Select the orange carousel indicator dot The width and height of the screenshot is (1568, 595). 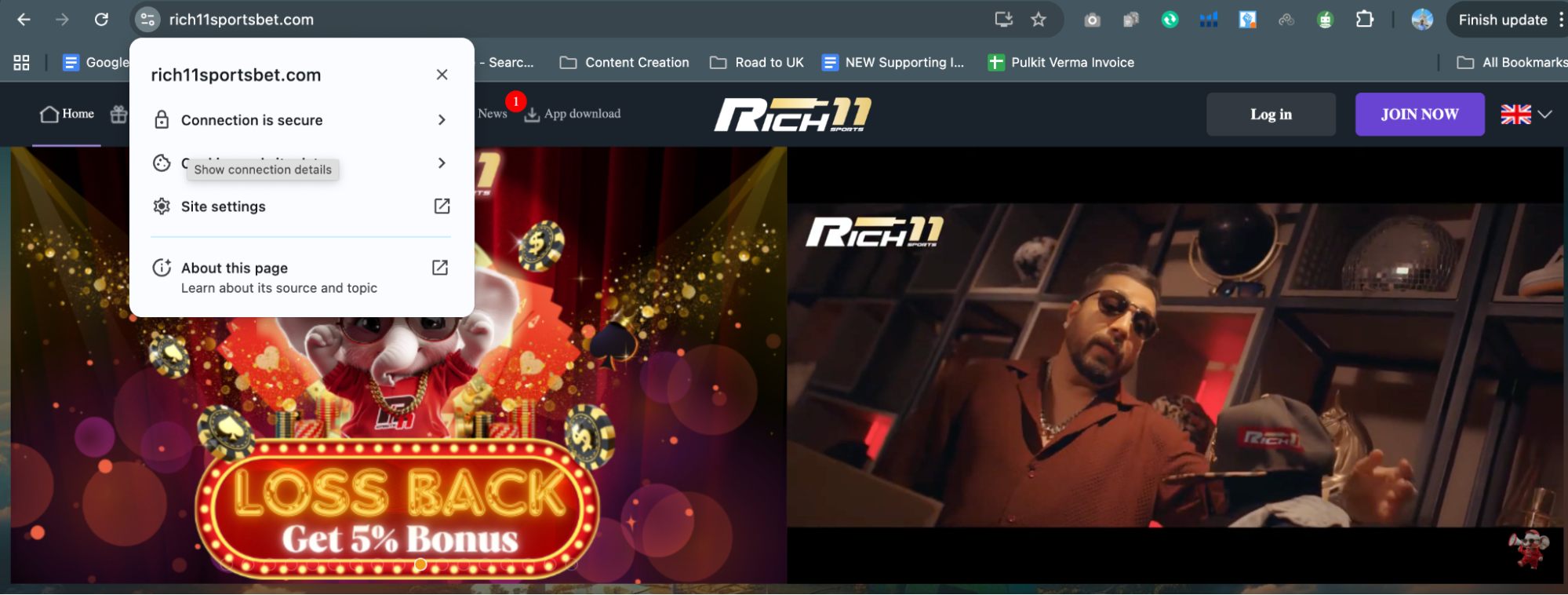click(x=420, y=564)
